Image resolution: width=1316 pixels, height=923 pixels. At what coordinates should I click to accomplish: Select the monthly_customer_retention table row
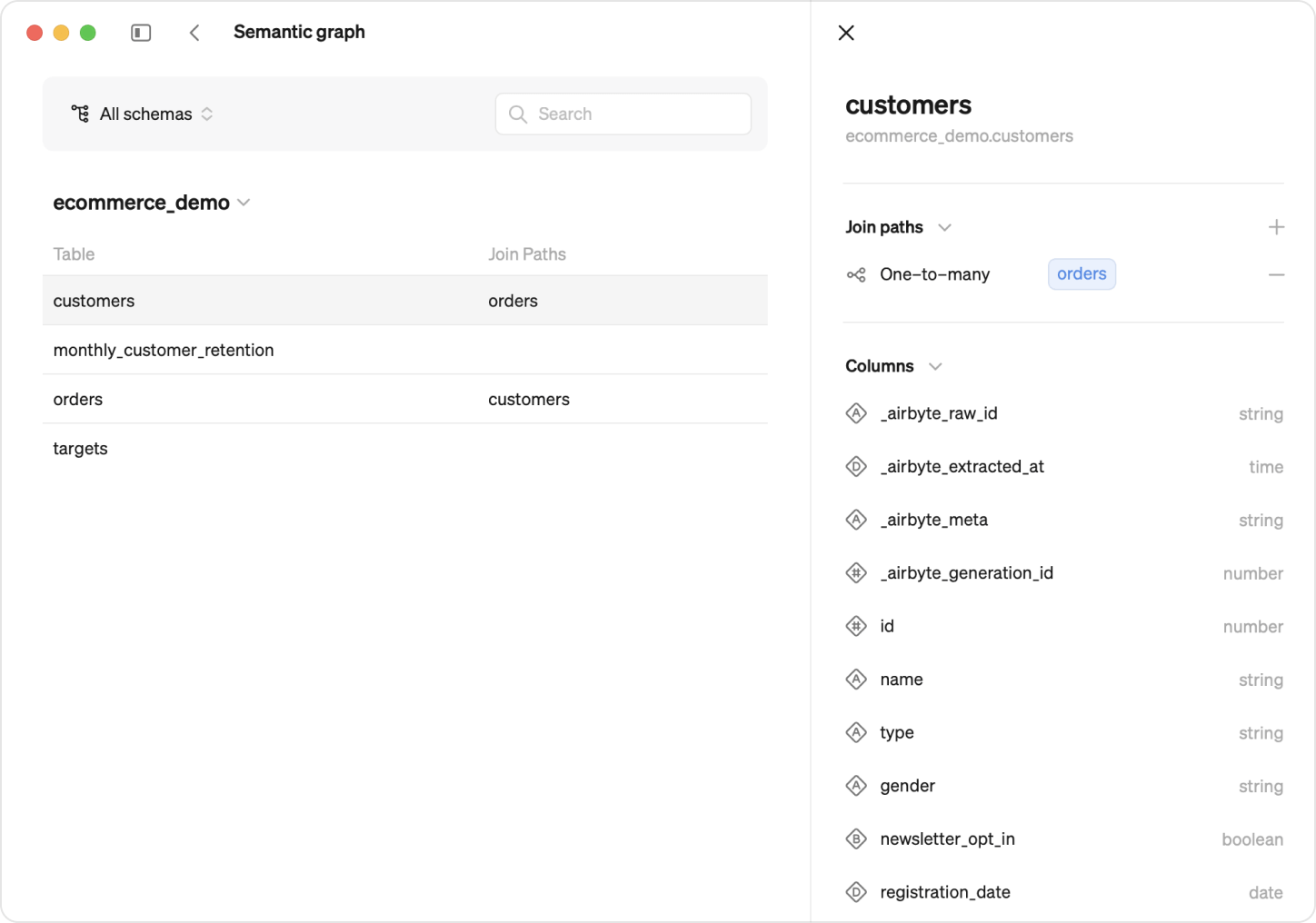click(x=164, y=351)
